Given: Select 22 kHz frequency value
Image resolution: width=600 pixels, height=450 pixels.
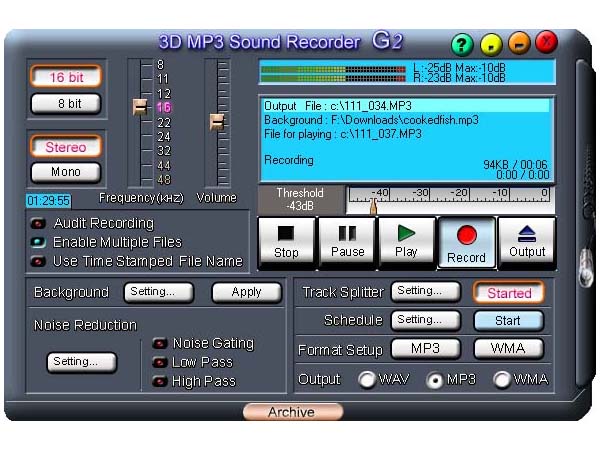Looking at the screenshot, I should [x=164, y=123].
